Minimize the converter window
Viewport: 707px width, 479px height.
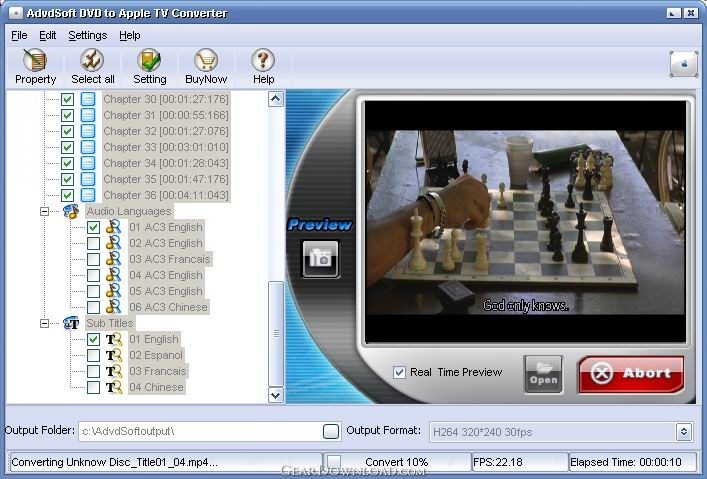[x=673, y=13]
